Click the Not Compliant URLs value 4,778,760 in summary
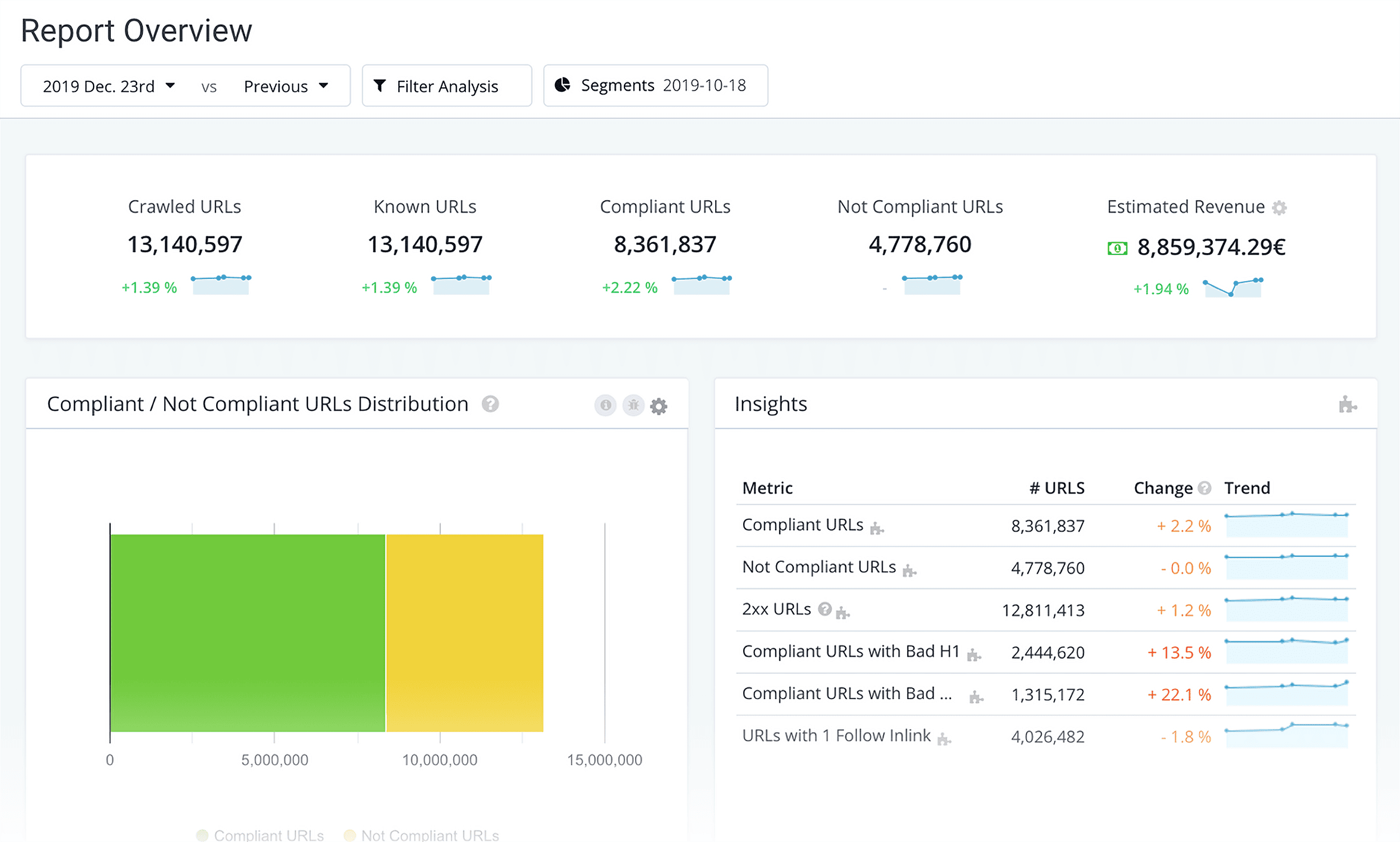The image size is (1400, 842). coord(920,245)
